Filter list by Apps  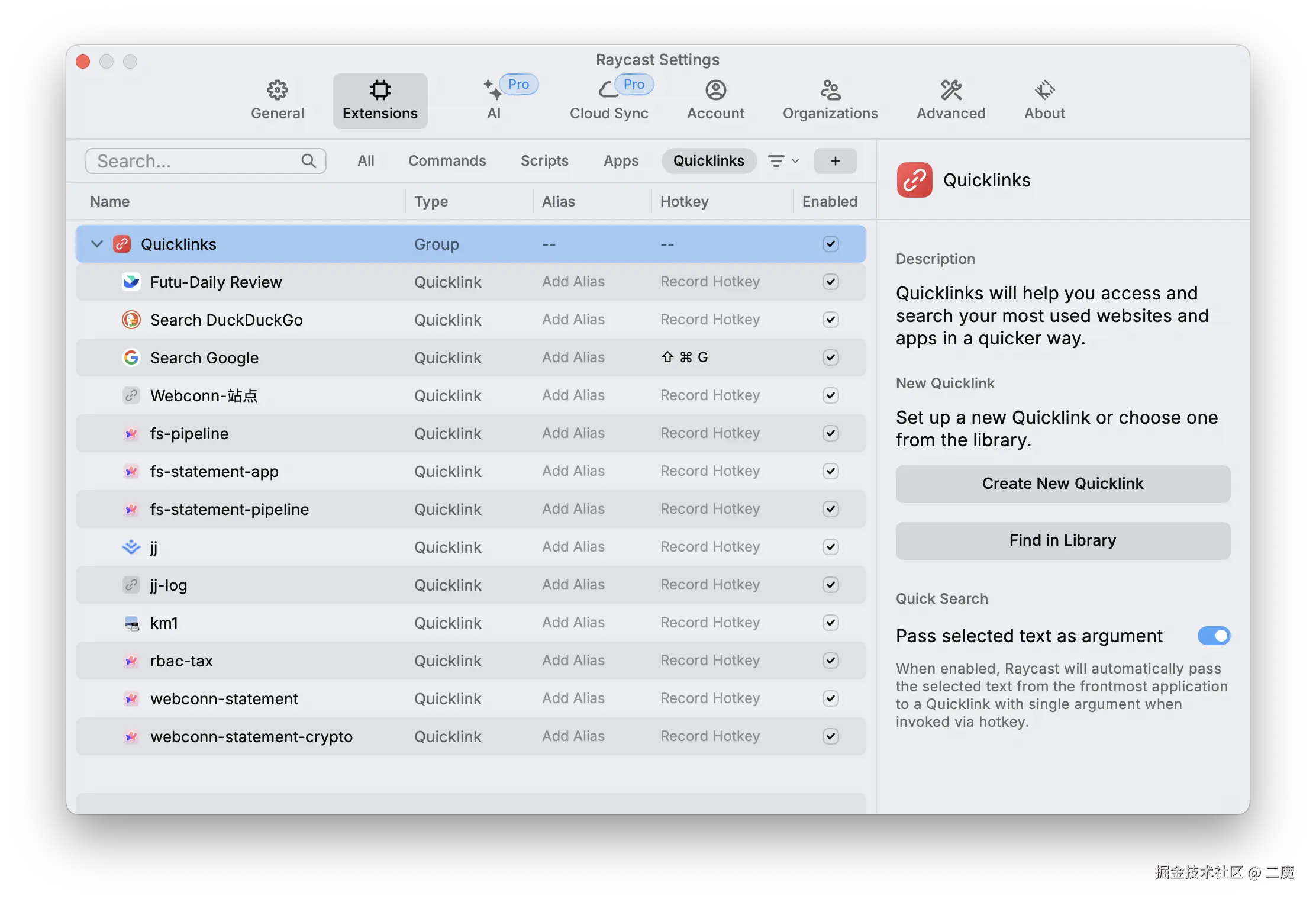tap(621, 161)
